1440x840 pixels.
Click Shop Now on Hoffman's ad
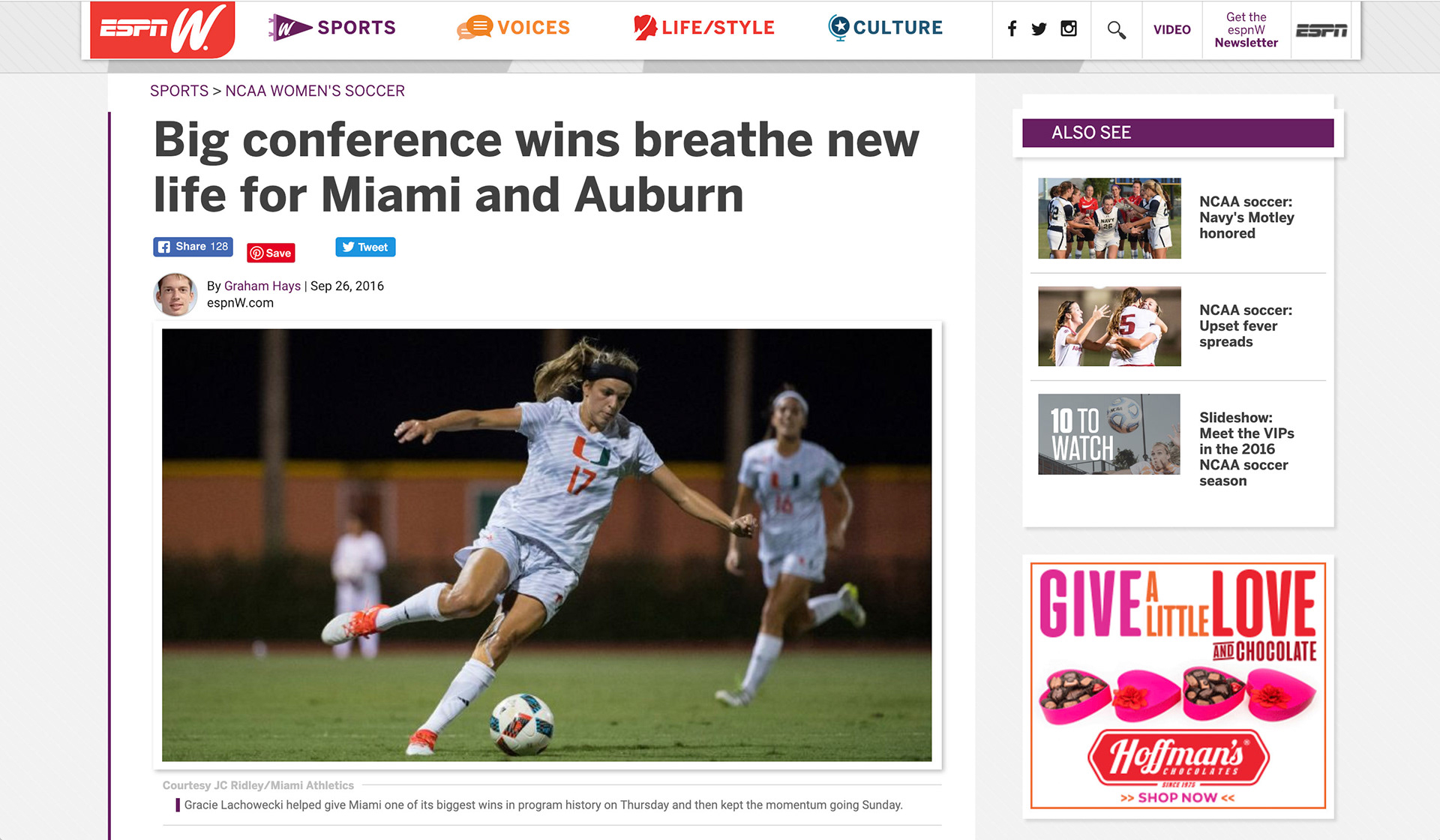tap(1177, 797)
